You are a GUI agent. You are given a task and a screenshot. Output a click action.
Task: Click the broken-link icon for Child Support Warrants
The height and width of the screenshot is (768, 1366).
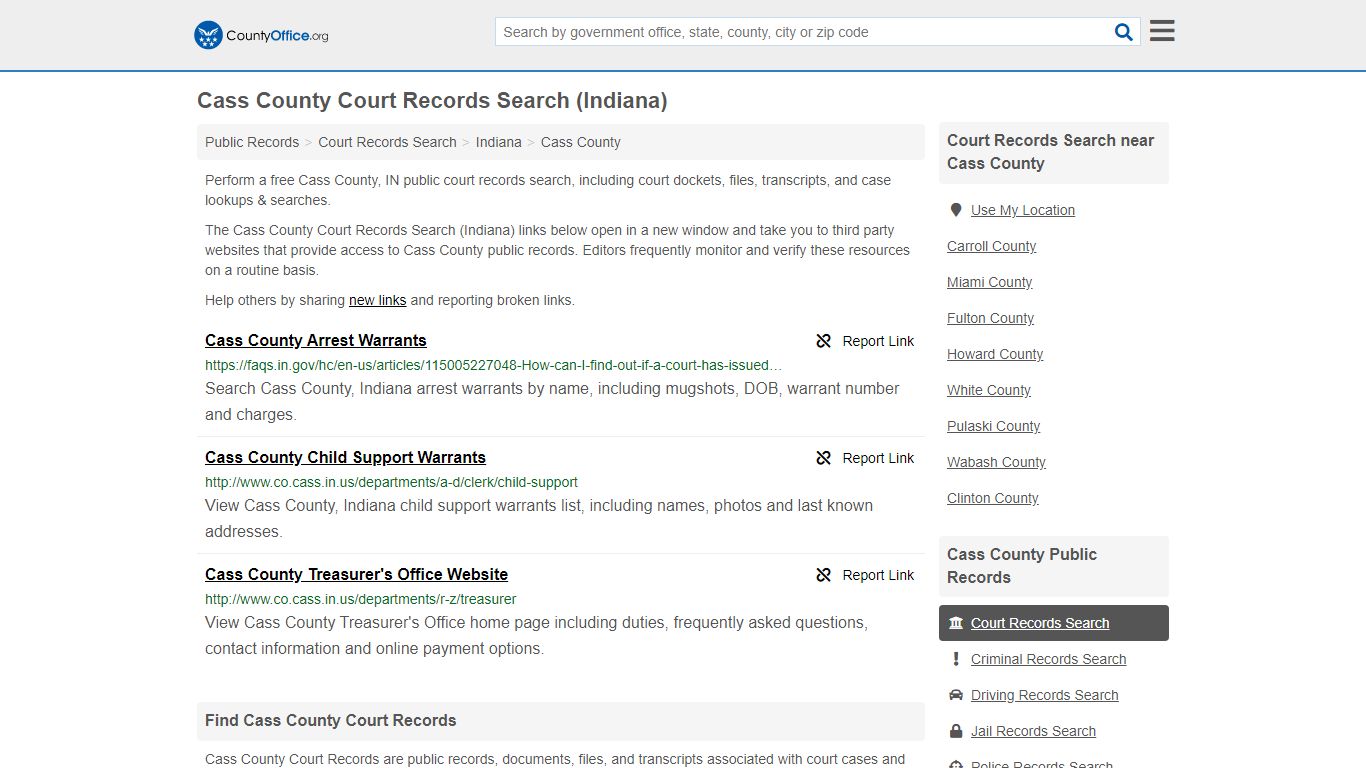coord(824,458)
